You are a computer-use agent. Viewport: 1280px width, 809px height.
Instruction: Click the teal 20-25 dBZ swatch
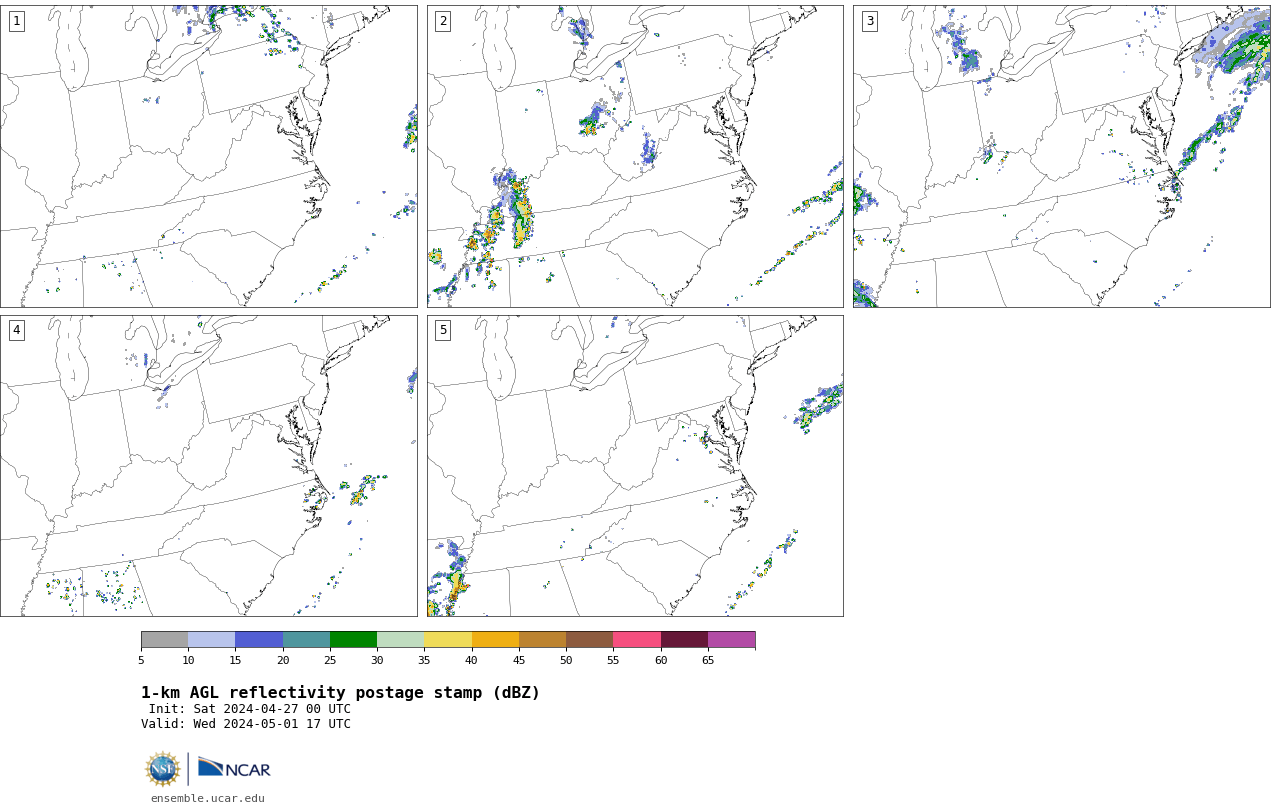[306, 640]
